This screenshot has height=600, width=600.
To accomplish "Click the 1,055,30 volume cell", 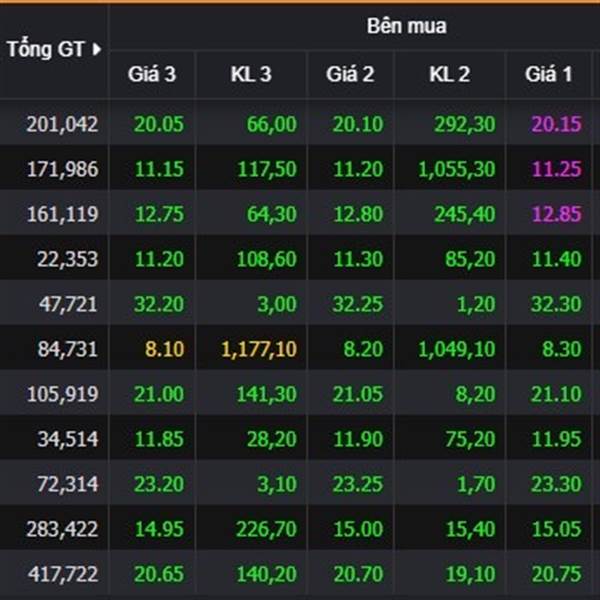I will [457, 169].
